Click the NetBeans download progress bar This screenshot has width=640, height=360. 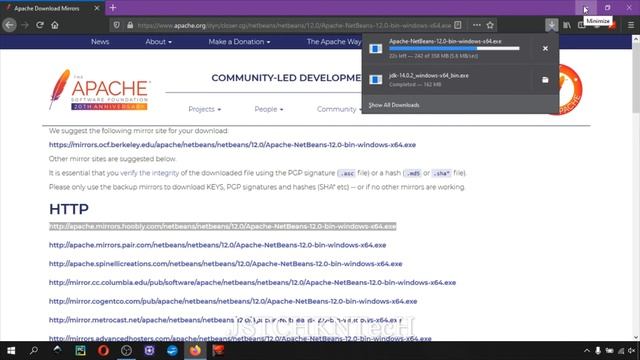click(454, 49)
